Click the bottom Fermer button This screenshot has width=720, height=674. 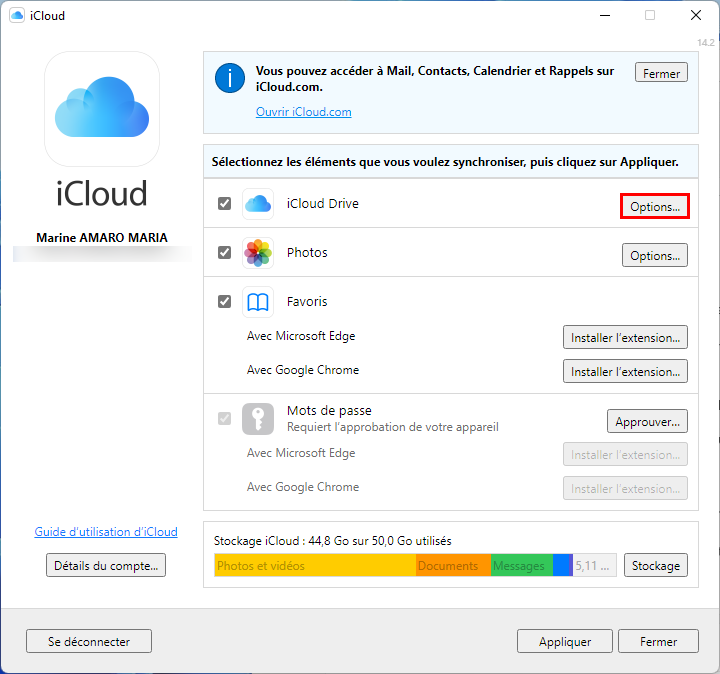tap(658, 641)
